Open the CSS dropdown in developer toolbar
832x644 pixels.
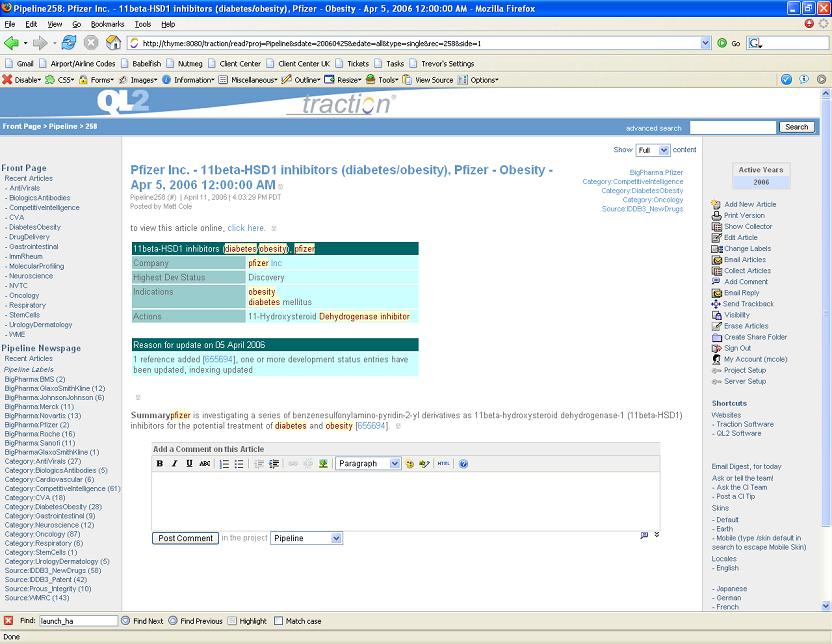click(x=59, y=80)
